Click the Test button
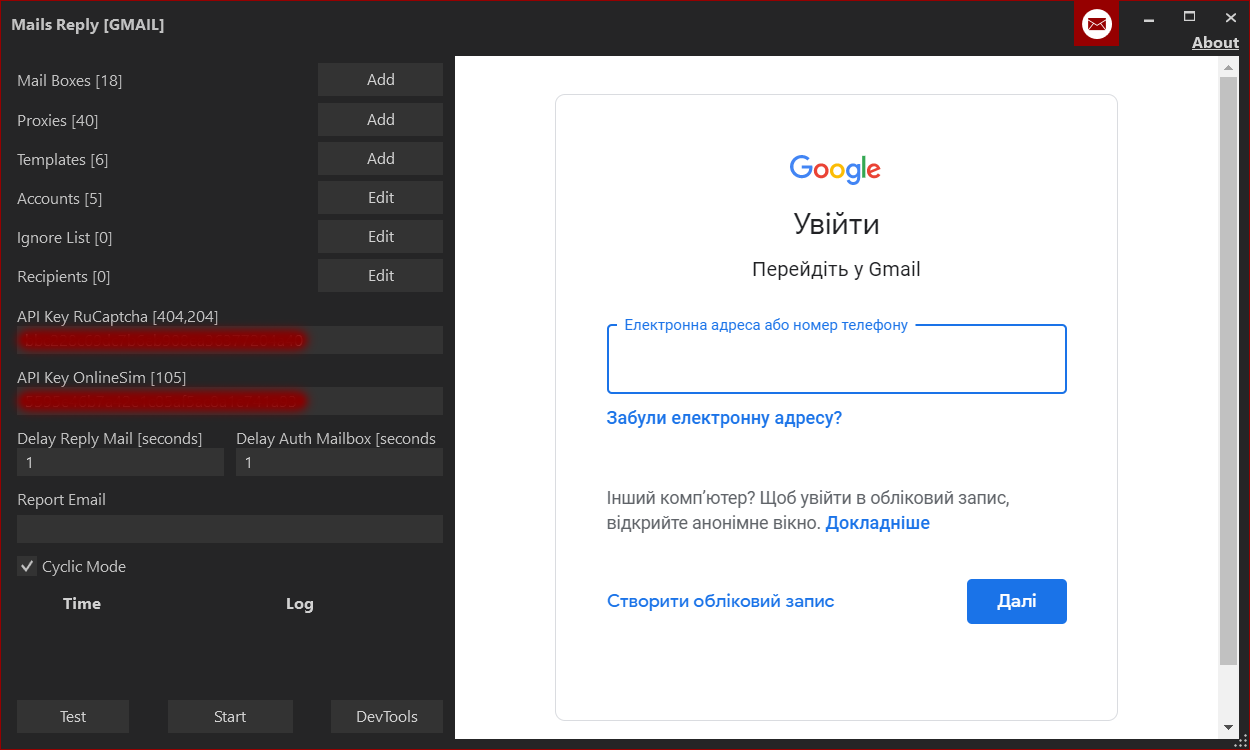 click(x=73, y=716)
